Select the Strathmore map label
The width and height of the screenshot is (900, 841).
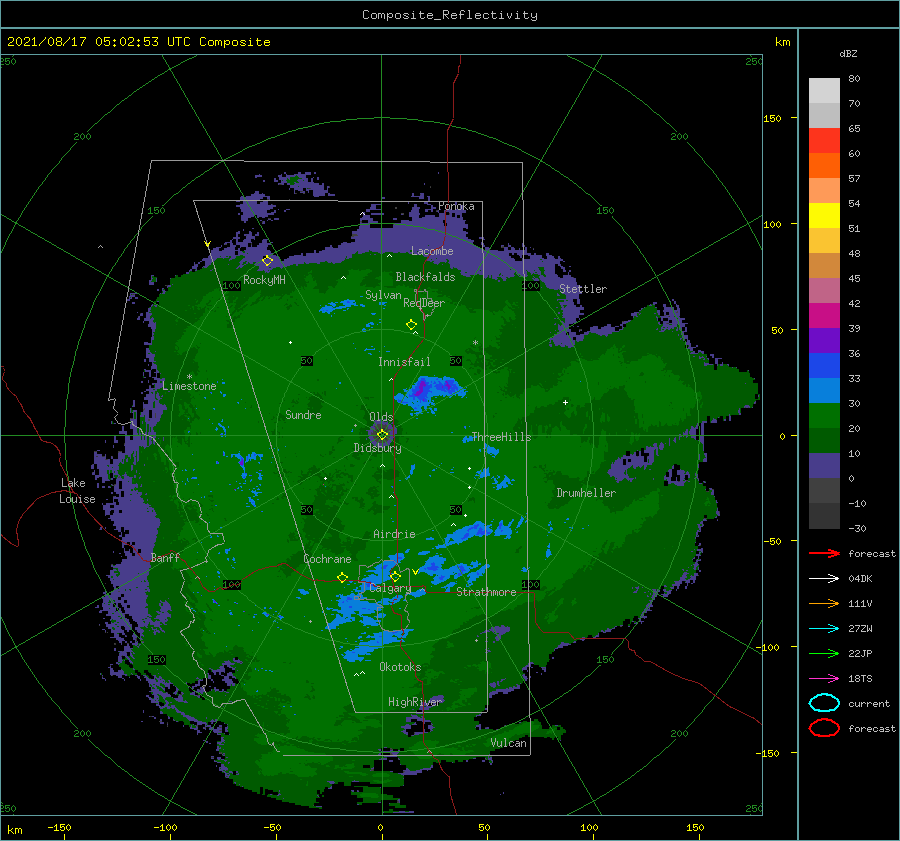[486, 592]
